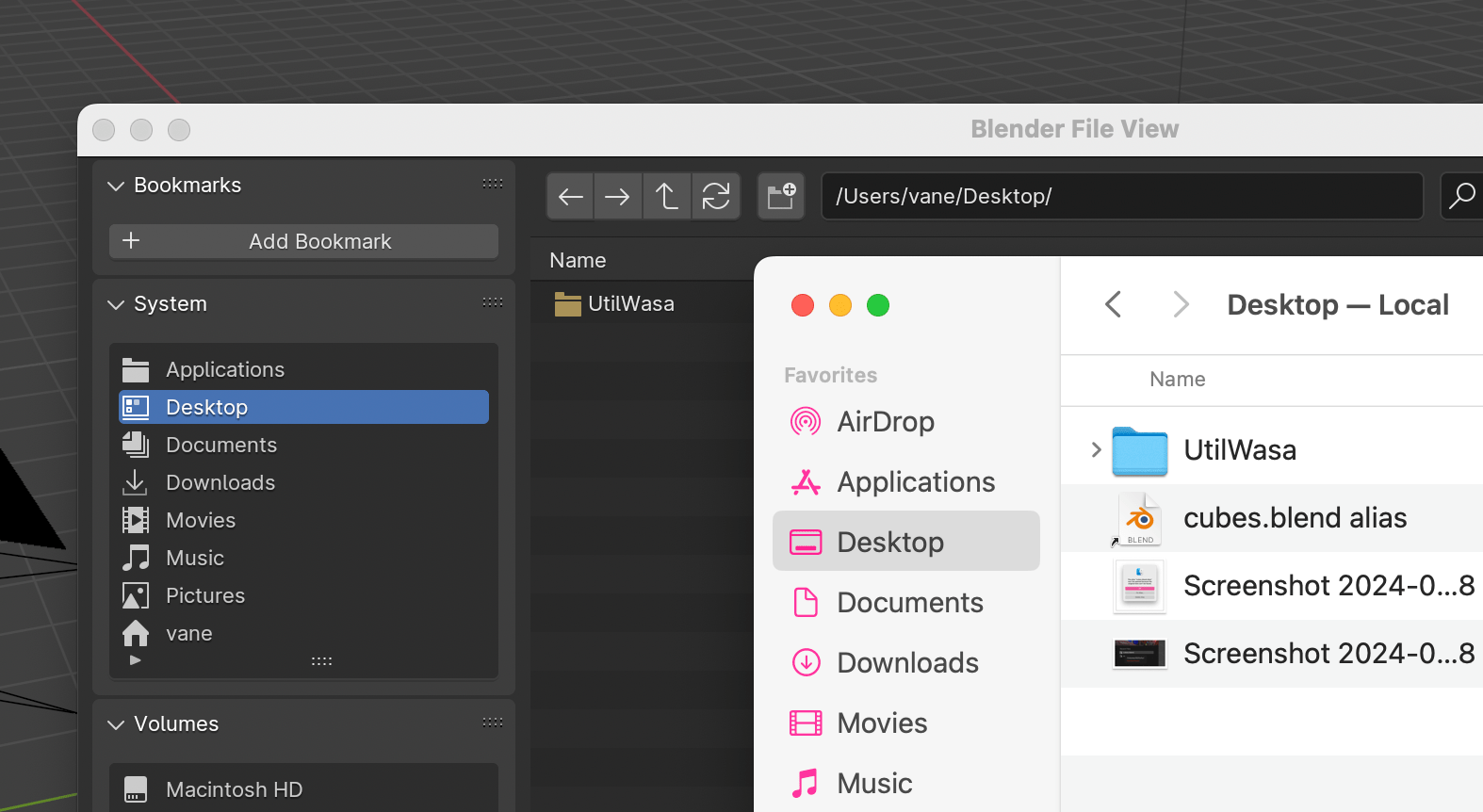Open the vane home folder in Blender

(x=303, y=633)
